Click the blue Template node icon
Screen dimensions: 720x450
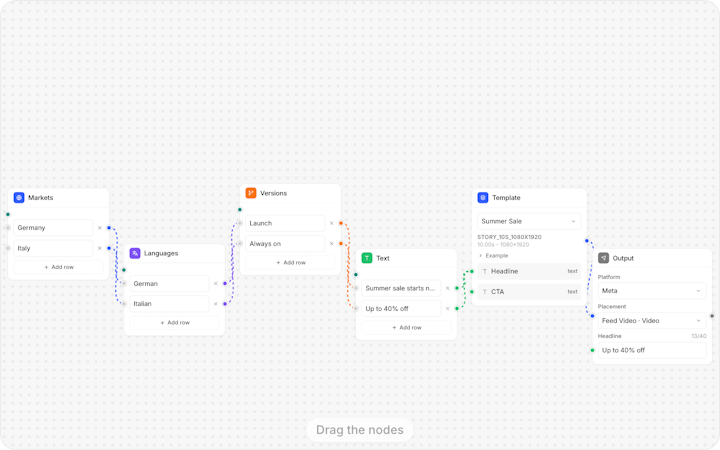click(483, 197)
